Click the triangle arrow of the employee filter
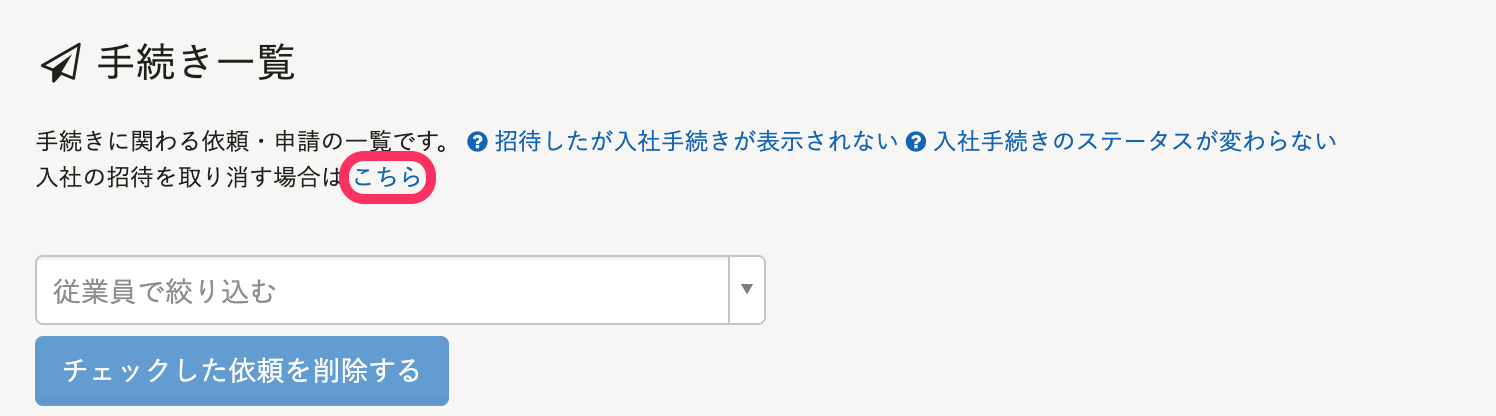The width and height of the screenshot is (1496, 416). click(x=746, y=290)
